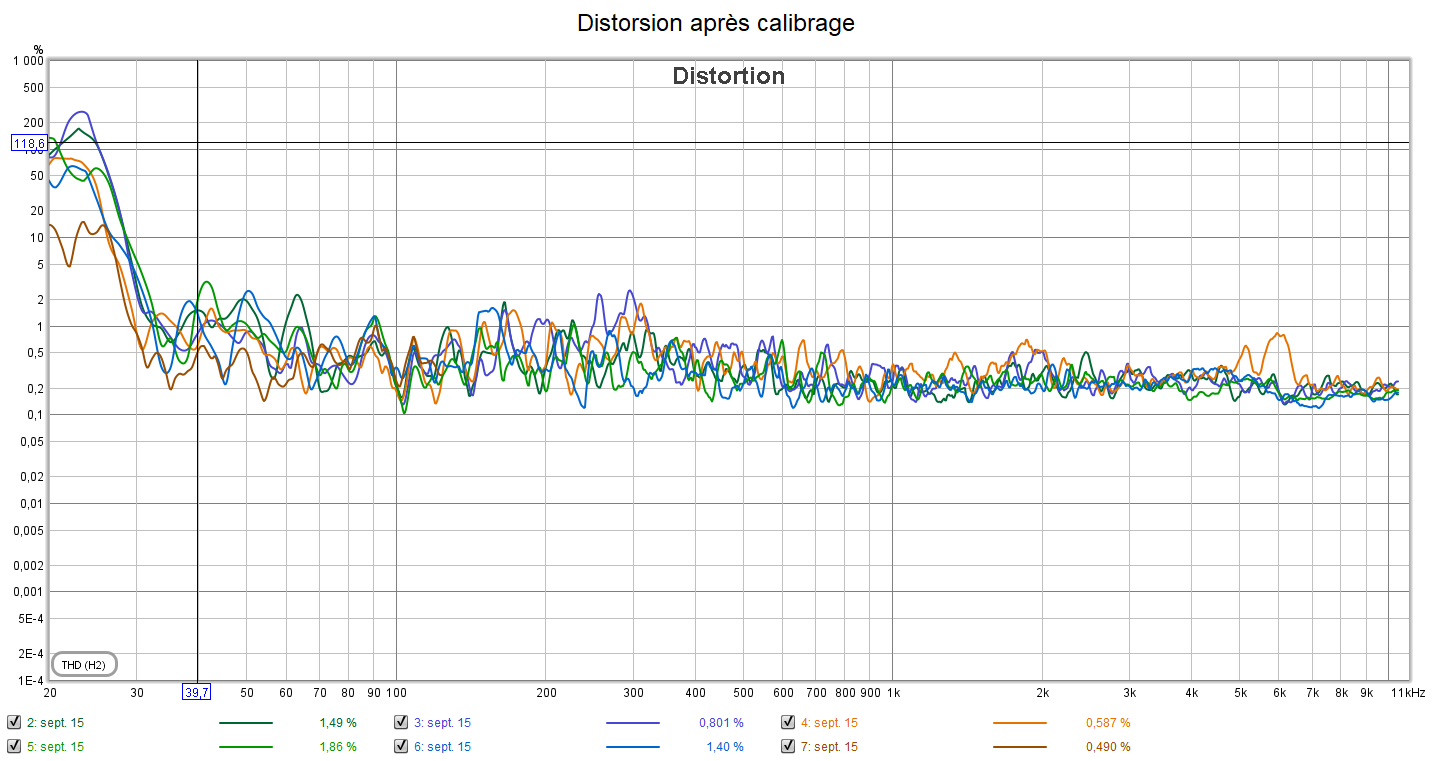Click the 1,49 % legend value
The height and width of the screenshot is (761, 1433).
coord(337,723)
